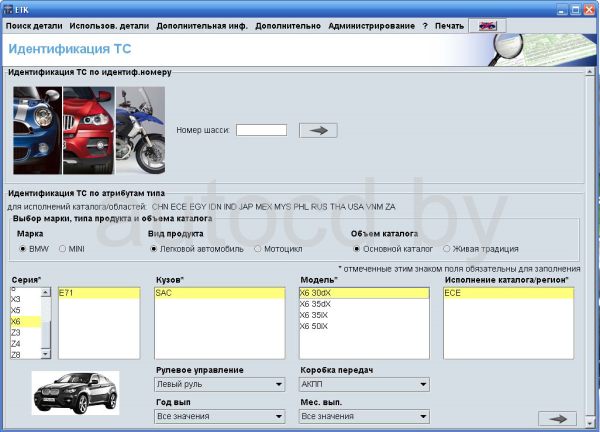Viewport: 600px width, 432px height.
Task: Click main panel scroll up arrow
Action: click(x=590, y=72)
